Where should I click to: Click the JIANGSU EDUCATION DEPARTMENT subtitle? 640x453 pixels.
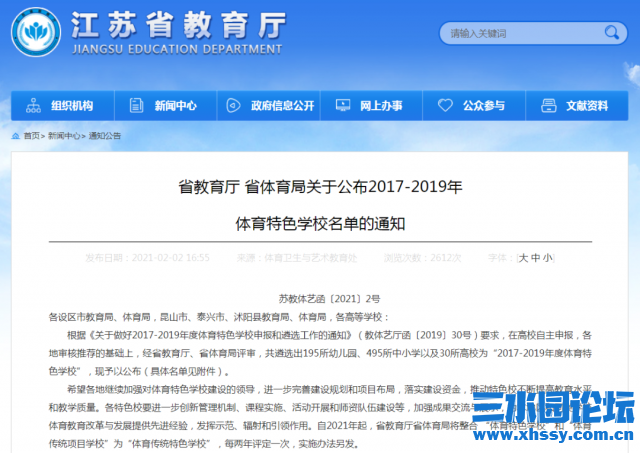pyautogui.click(x=177, y=49)
